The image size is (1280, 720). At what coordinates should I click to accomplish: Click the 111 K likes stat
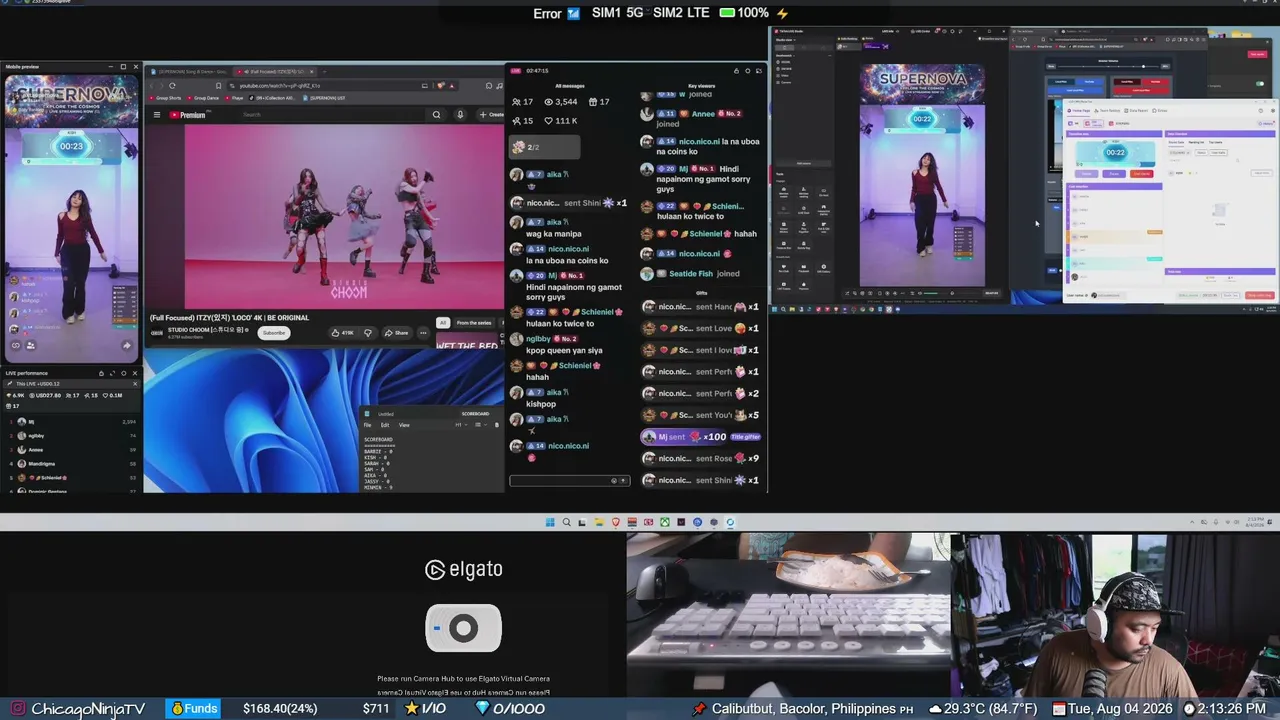click(560, 121)
